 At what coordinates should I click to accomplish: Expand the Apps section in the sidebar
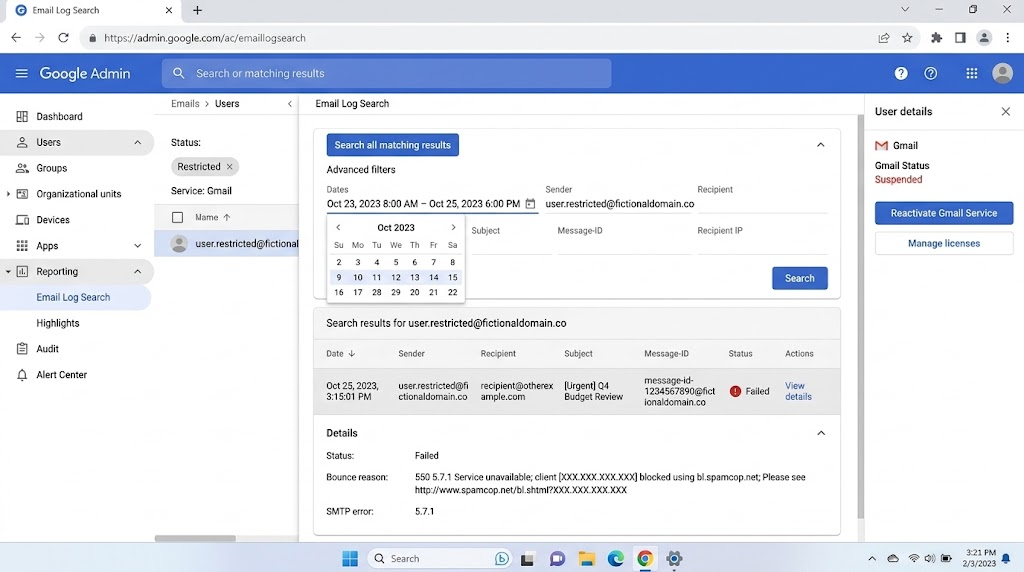(x=137, y=246)
